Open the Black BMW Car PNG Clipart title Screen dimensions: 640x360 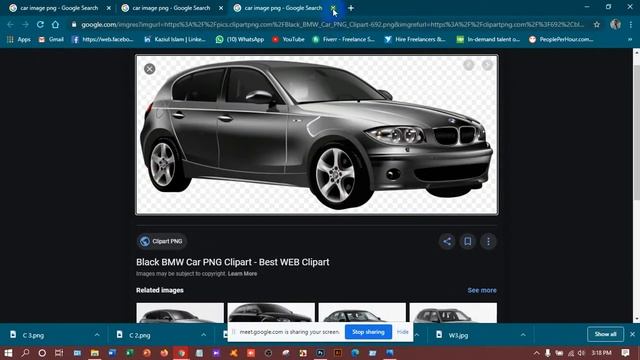(233, 262)
